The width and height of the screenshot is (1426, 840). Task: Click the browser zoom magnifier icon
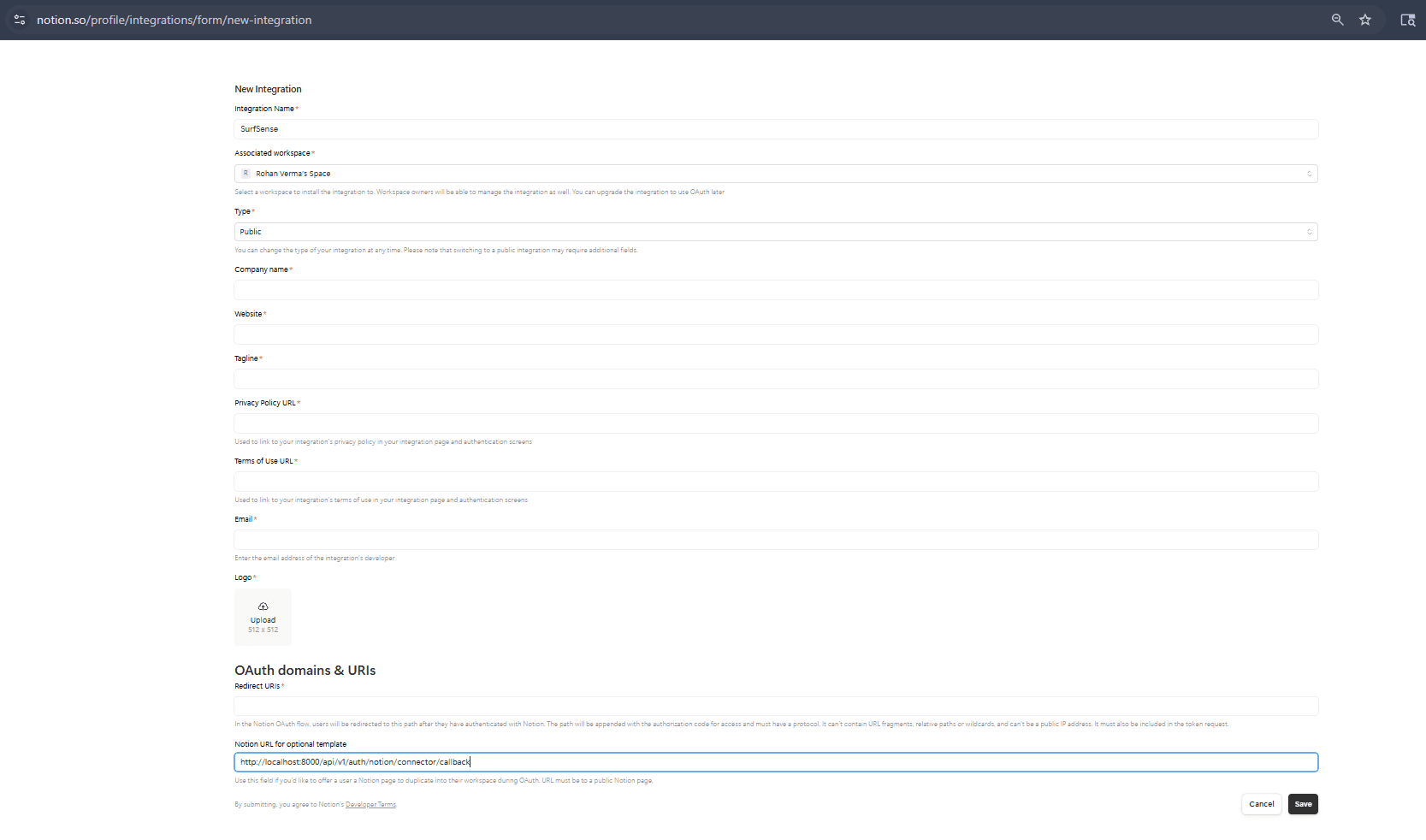pos(1337,19)
